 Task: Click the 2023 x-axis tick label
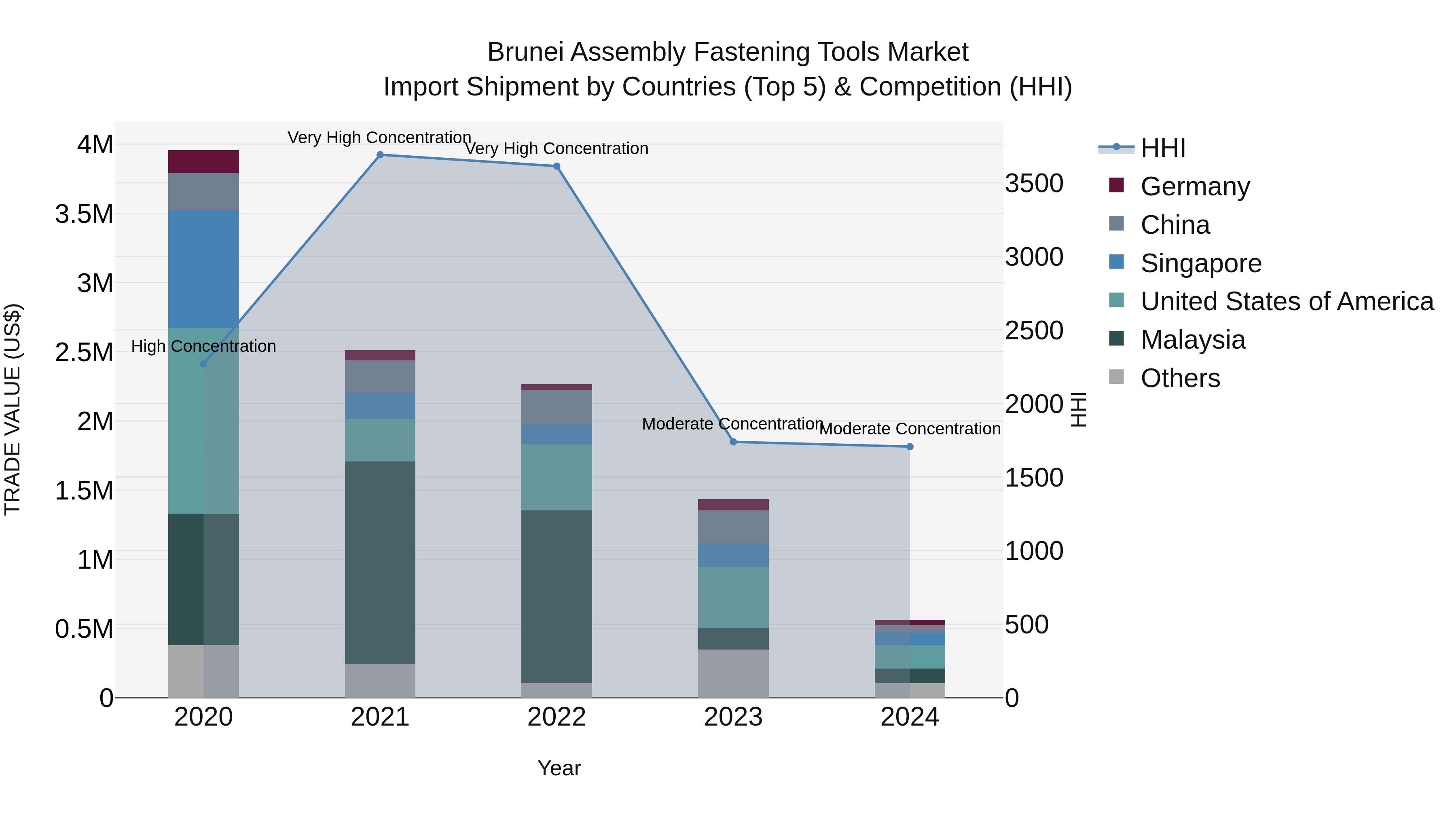733,717
